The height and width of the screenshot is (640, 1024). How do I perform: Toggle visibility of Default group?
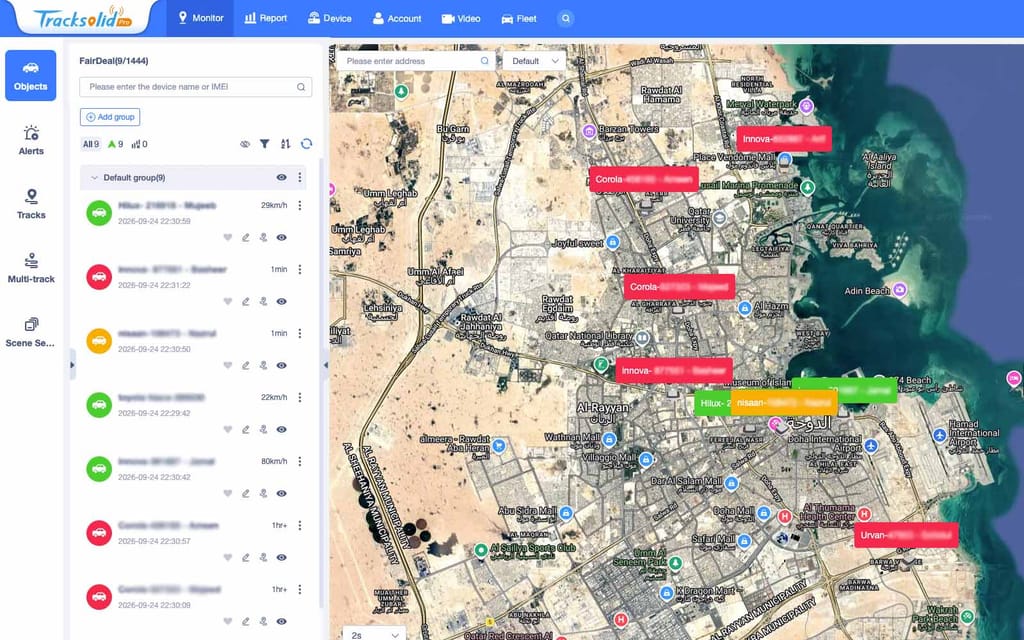pyautogui.click(x=281, y=178)
